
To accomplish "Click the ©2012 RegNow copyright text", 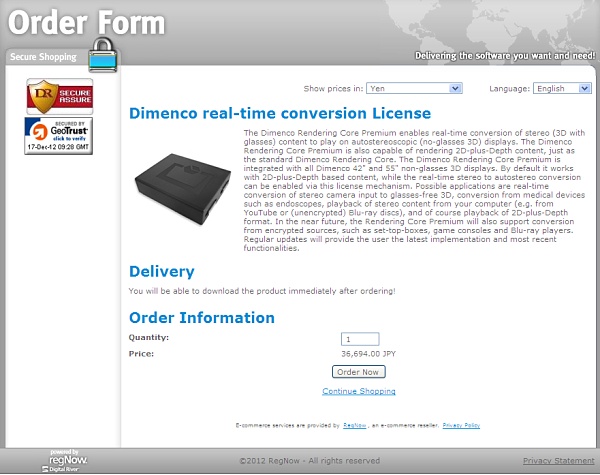I will 310,460.
